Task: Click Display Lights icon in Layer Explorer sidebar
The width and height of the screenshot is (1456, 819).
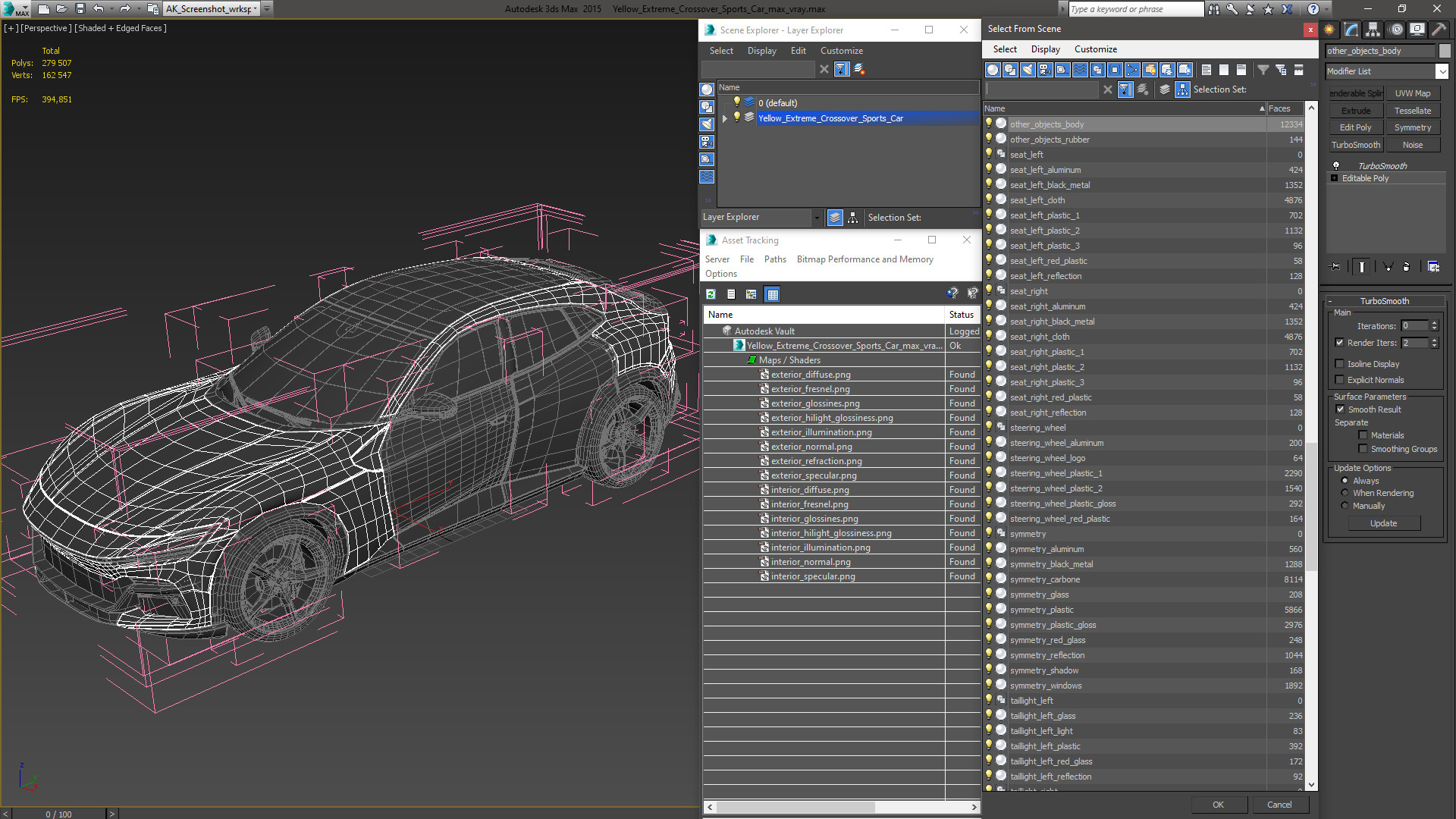Action: [707, 124]
